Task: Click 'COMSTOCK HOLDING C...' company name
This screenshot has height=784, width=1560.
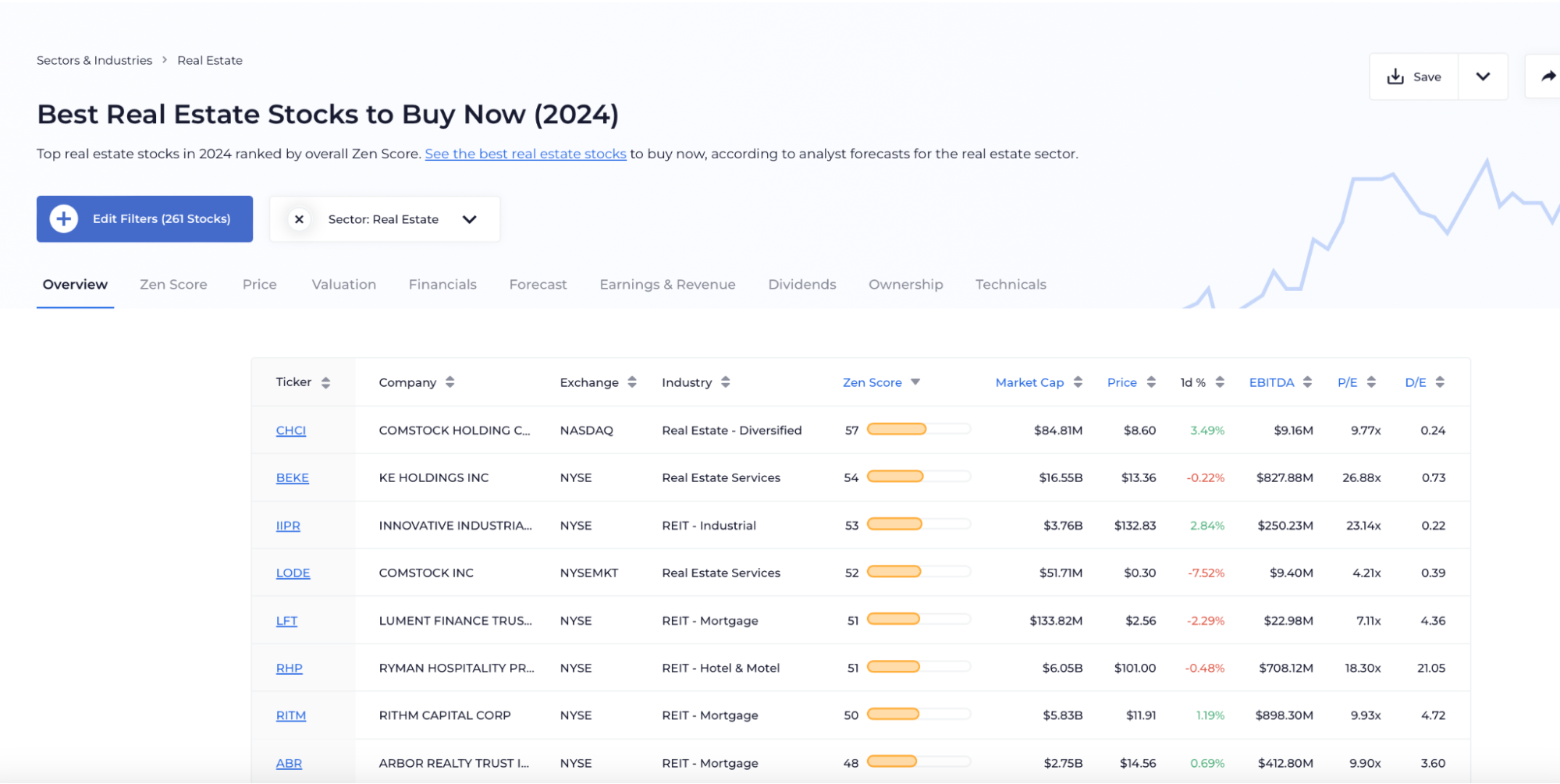Action: pos(454,431)
